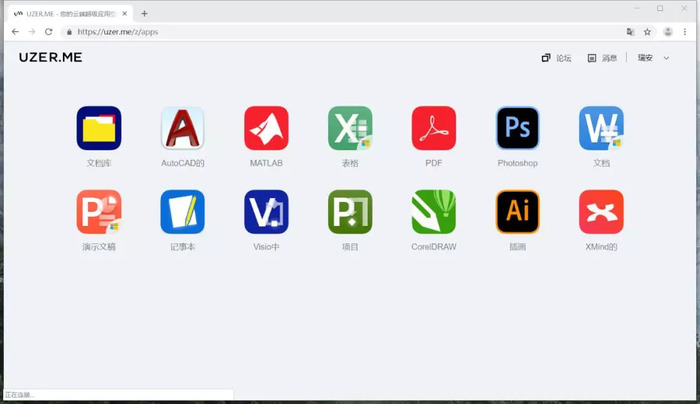Open the PDF Acrobat app
700x404 pixels.
pos(433,128)
